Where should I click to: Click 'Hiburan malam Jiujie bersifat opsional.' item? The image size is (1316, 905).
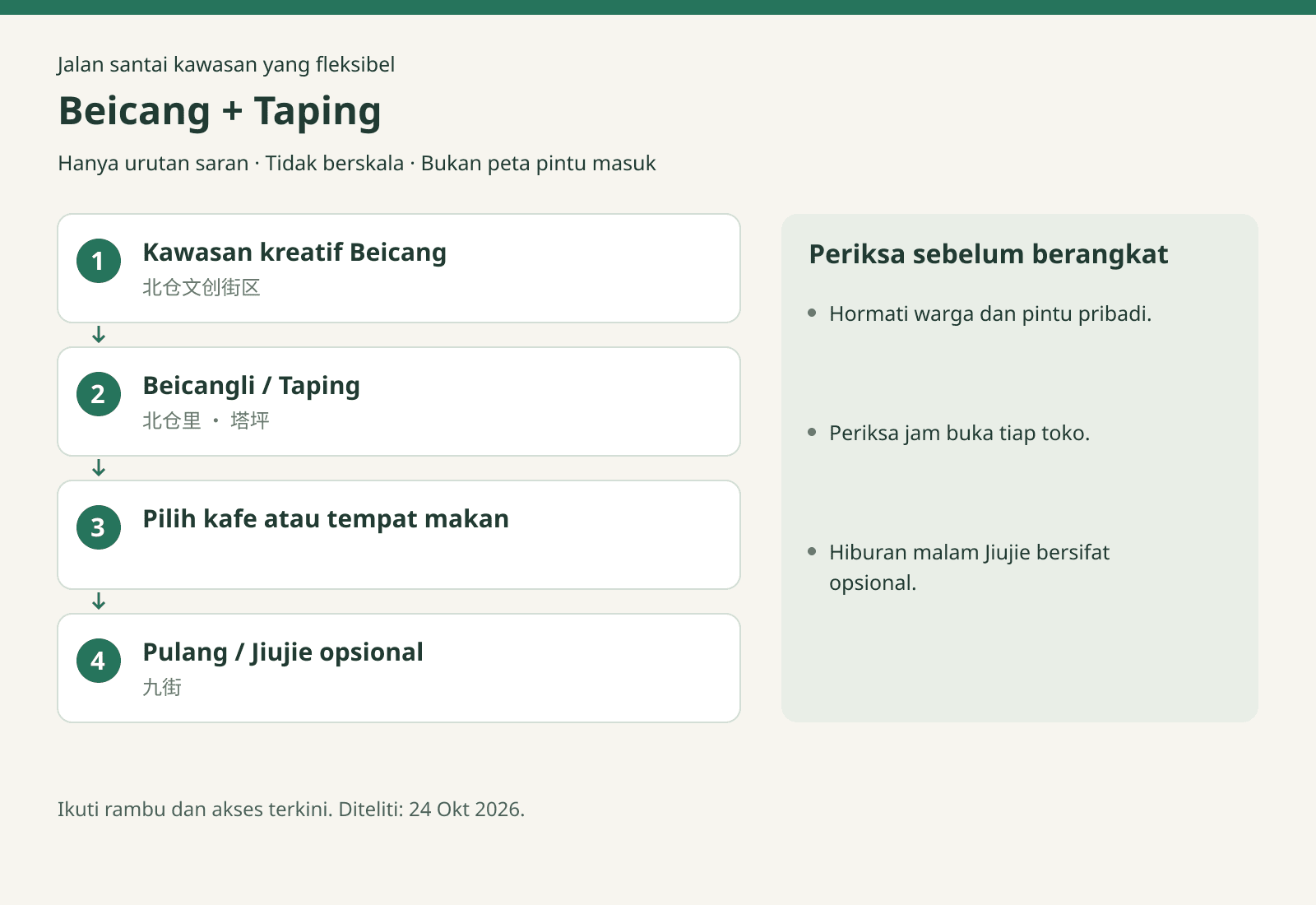click(969, 567)
